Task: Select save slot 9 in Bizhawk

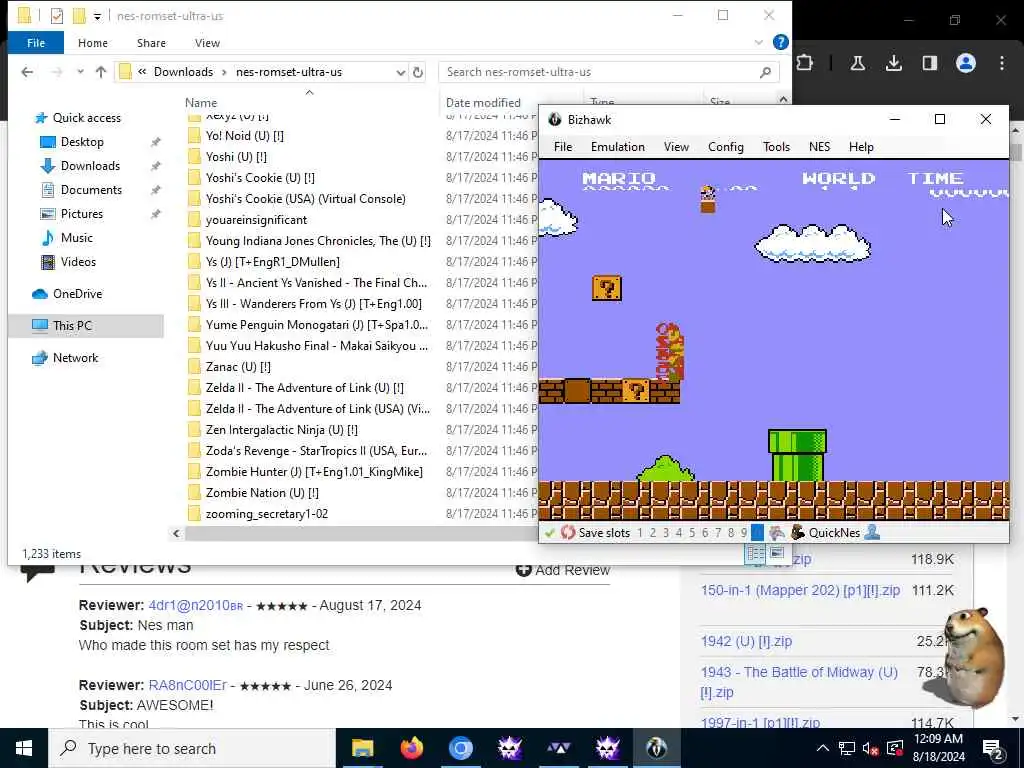Action: click(x=743, y=533)
